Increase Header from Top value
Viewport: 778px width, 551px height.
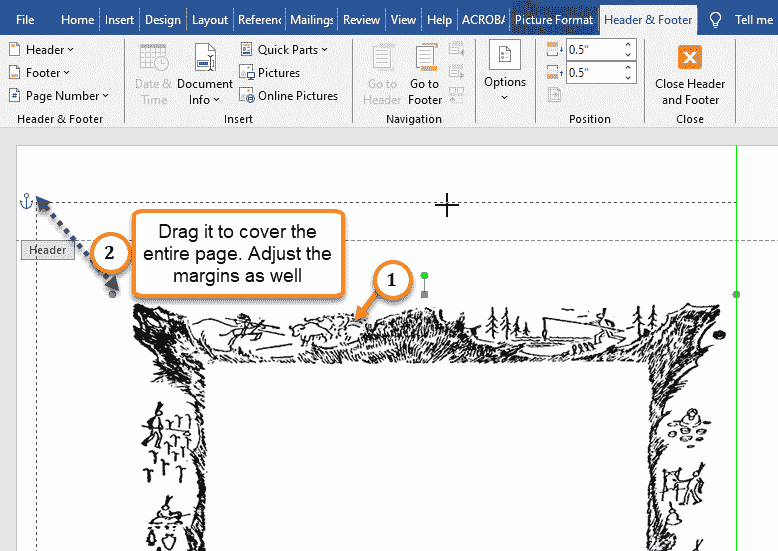click(x=628, y=45)
